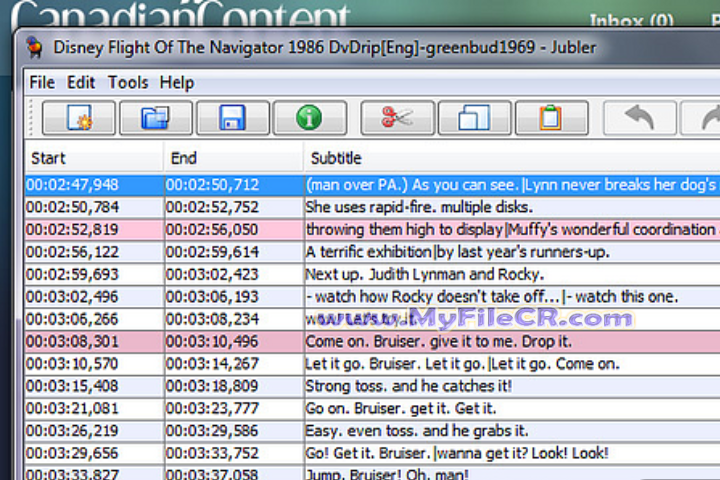720x480 pixels.
Task: Undo using the curved left-arrow icon
Action: [640, 118]
